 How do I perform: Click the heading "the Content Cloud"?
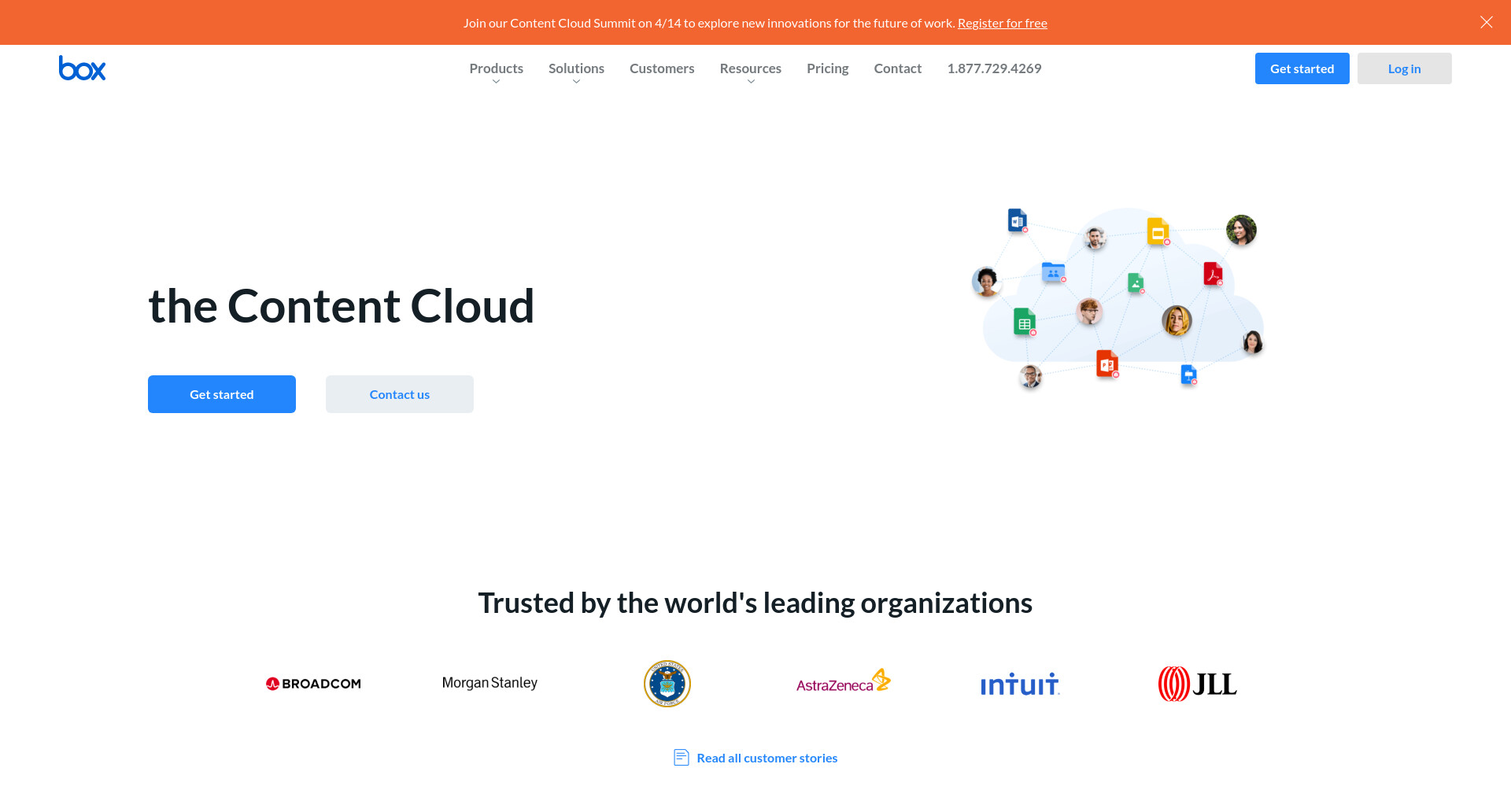pyautogui.click(x=342, y=305)
